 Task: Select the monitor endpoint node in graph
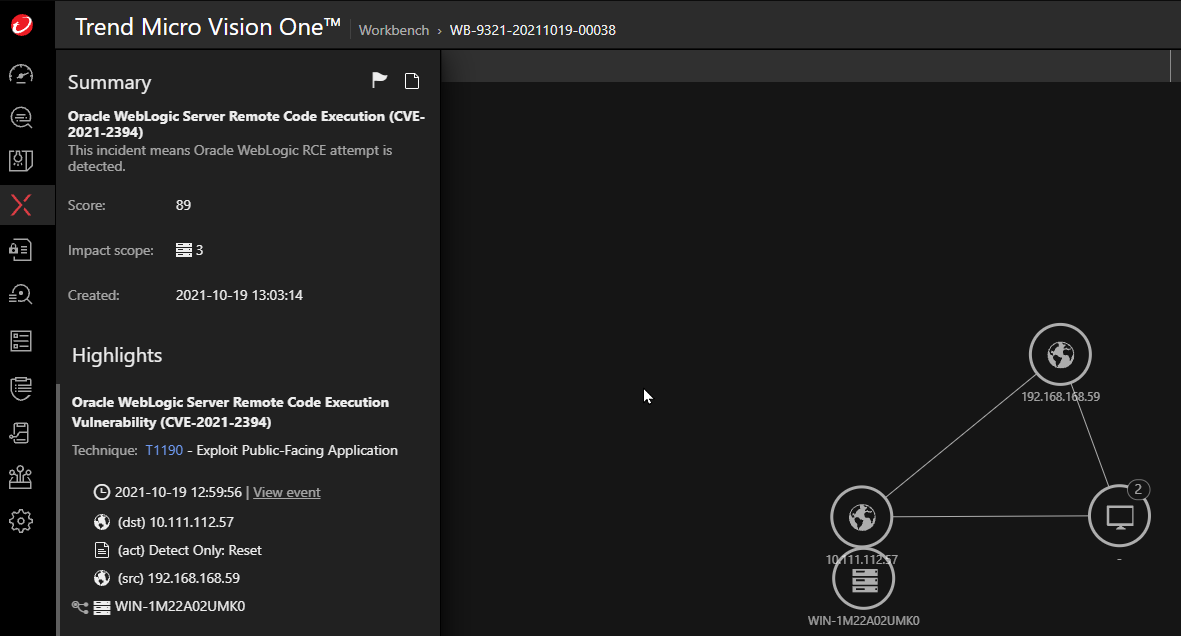tap(1119, 516)
